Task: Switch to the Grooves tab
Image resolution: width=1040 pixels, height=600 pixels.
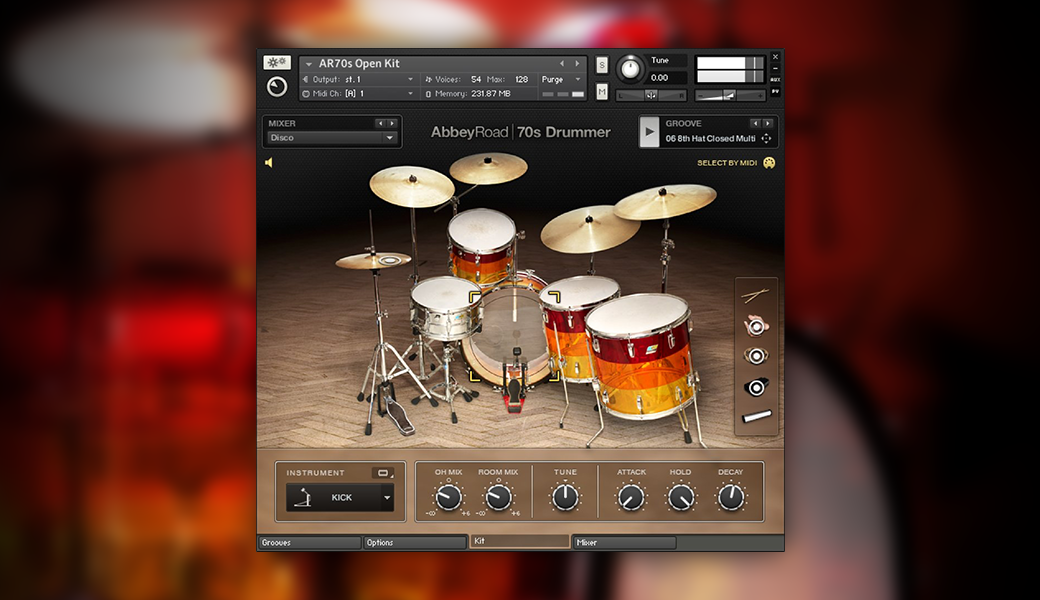Action: pos(309,542)
